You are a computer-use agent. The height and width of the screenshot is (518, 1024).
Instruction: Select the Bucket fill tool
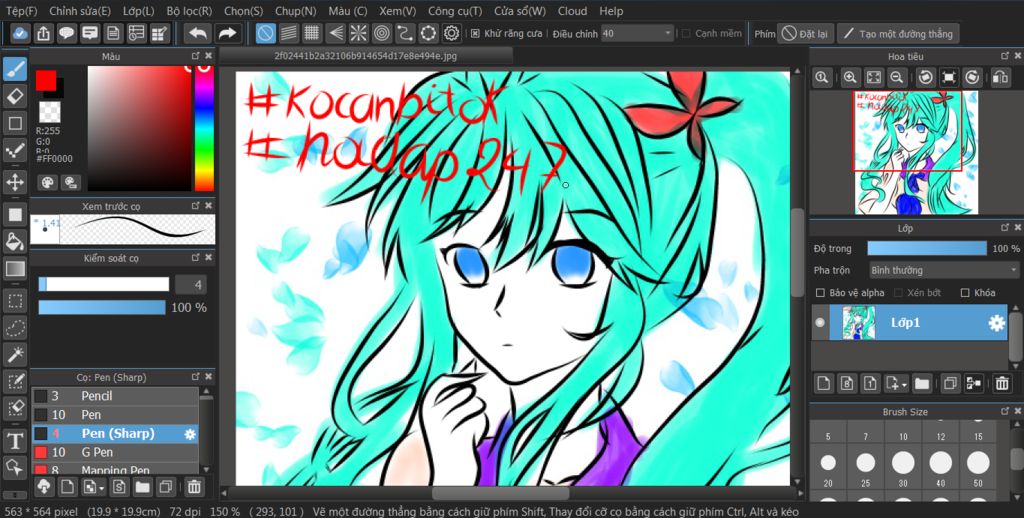(14, 242)
